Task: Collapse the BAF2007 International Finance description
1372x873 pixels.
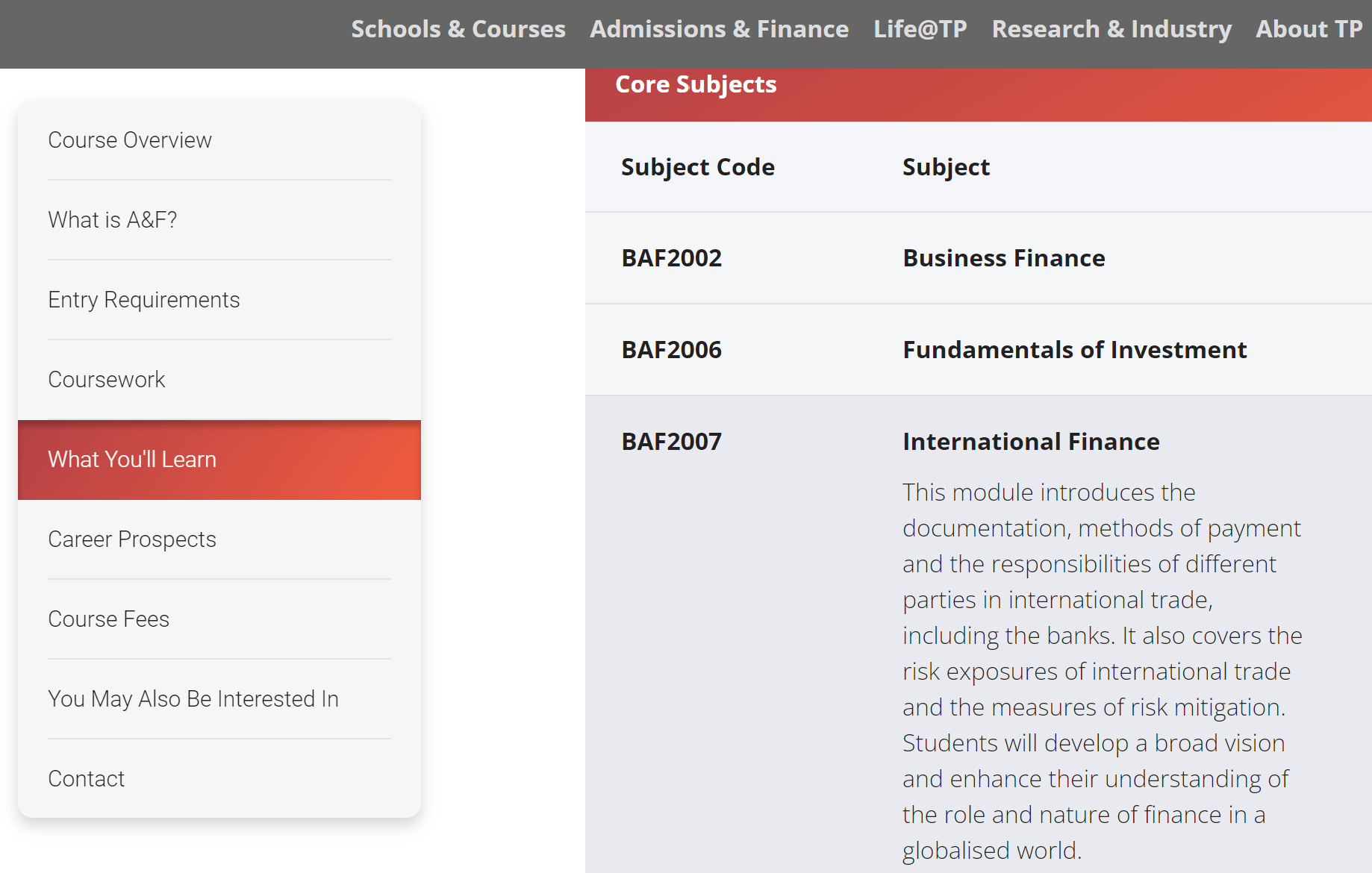Action: click(1031, 441)
